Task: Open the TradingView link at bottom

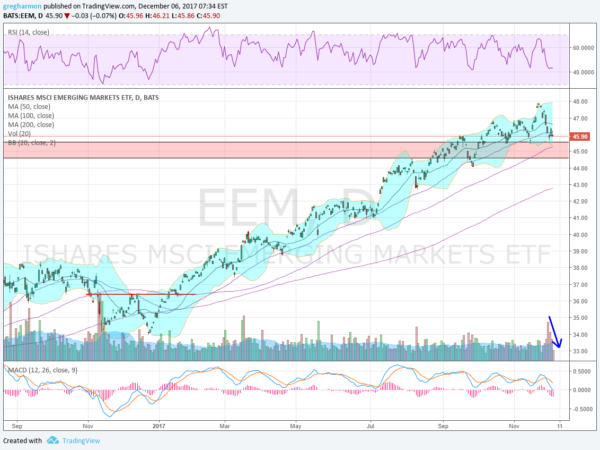Action: tap(81, 441)
